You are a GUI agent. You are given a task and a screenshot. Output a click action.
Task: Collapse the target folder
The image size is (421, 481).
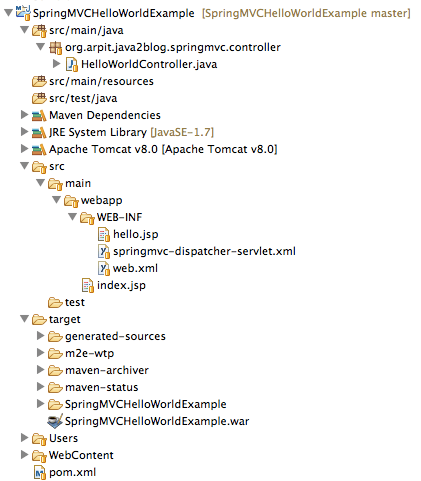coord(24,319)
